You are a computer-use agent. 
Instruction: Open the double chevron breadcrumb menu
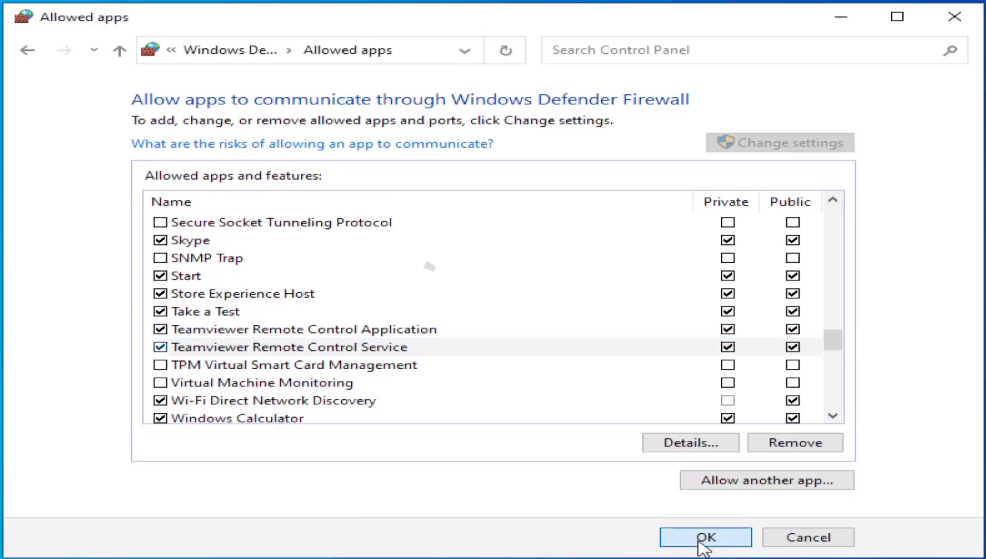click(171, 50)
